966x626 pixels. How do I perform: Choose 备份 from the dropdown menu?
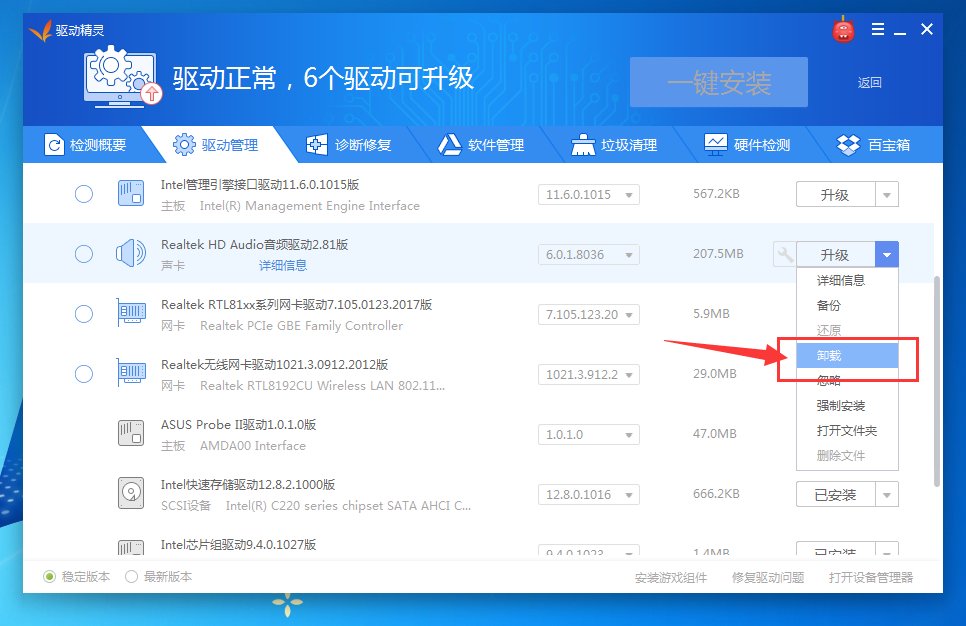click(847, 306)
